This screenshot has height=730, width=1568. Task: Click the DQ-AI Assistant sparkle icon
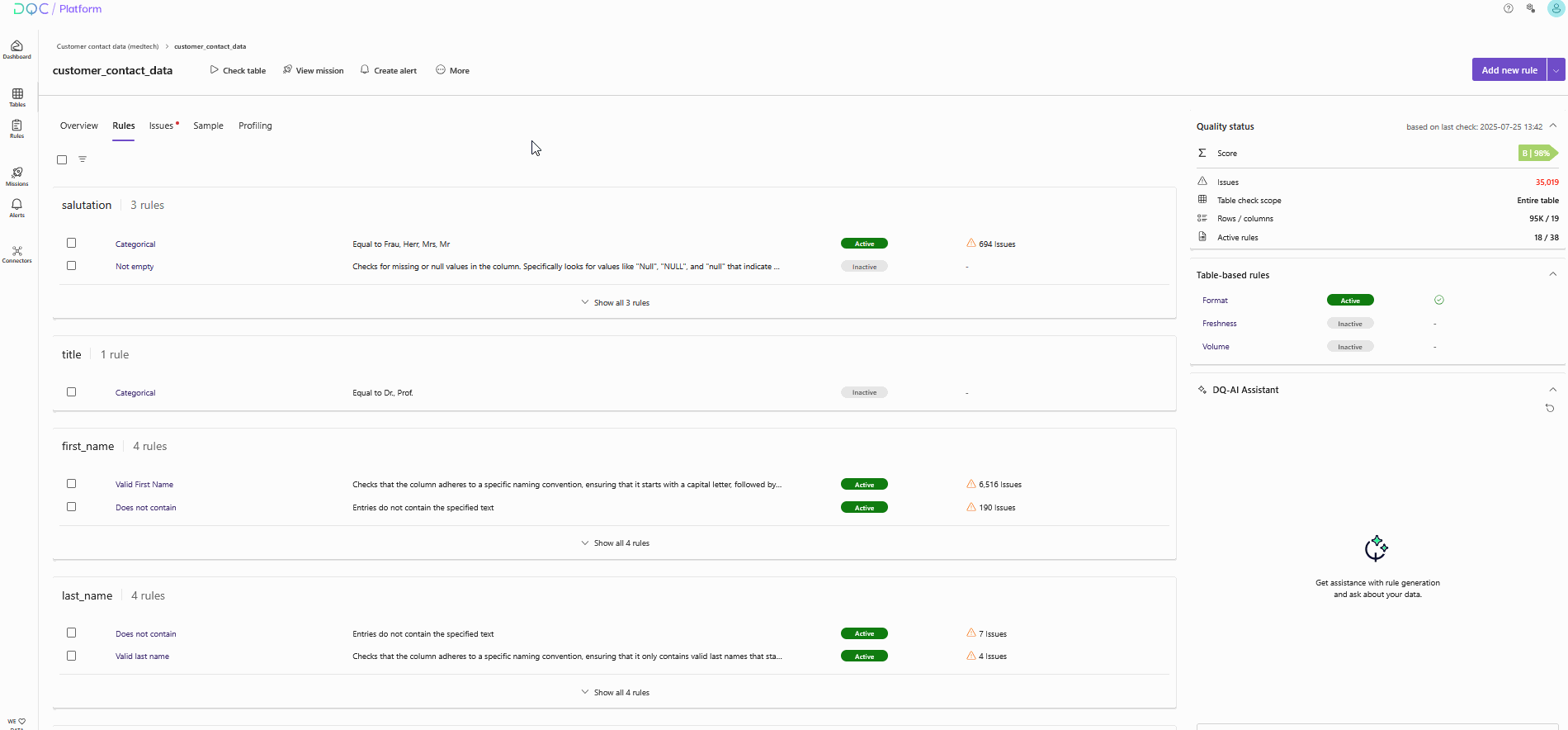click(x=1202, y=390)
